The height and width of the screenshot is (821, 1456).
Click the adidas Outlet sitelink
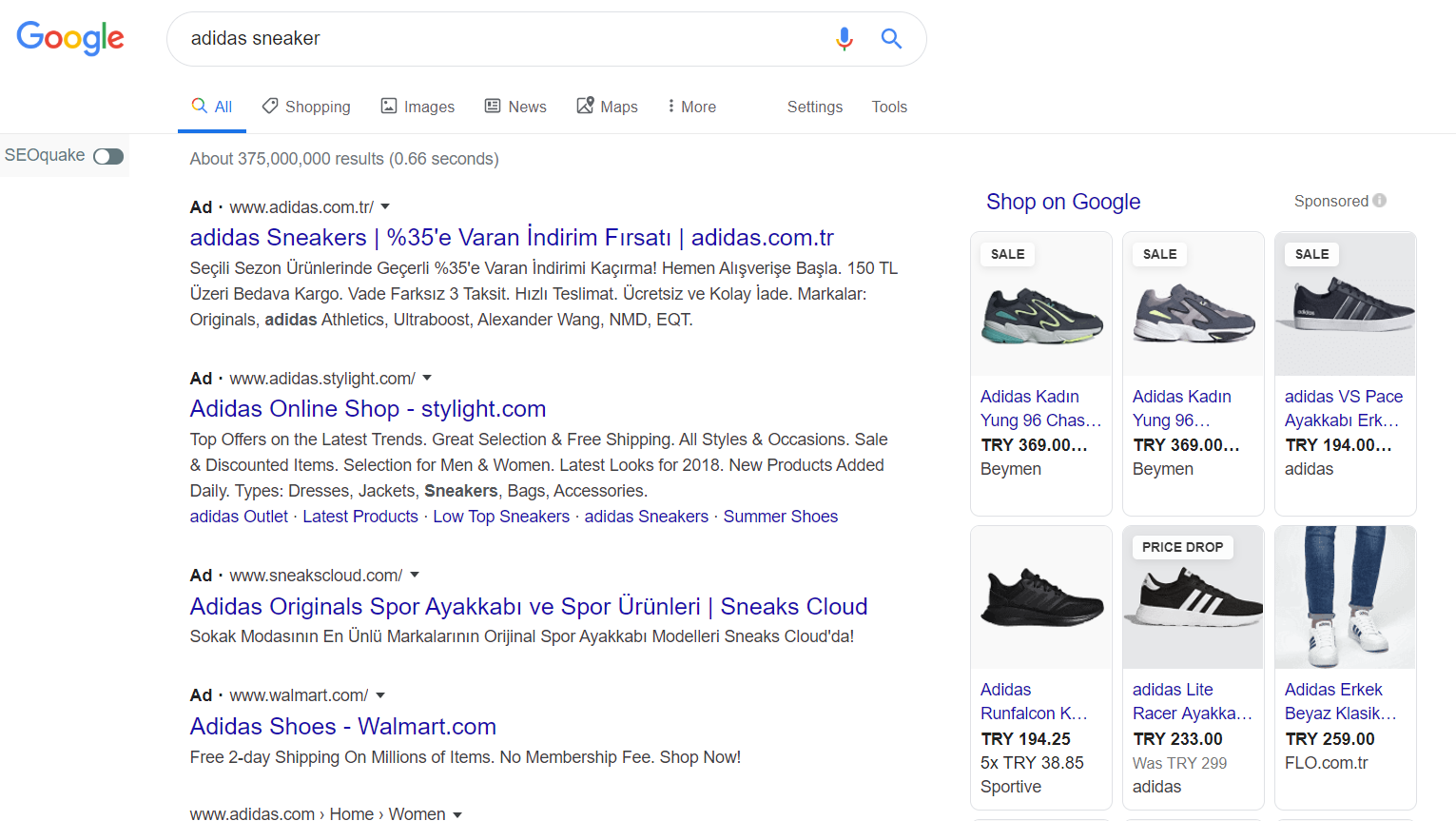click(239, 517)
